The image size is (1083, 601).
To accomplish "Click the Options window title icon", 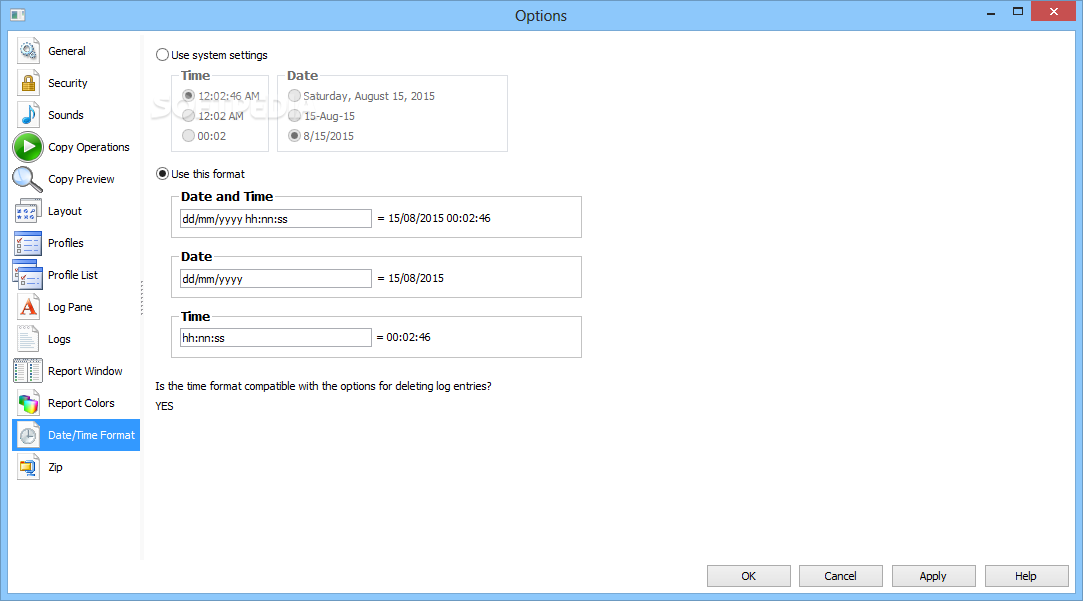I will (x=18, y=15).
